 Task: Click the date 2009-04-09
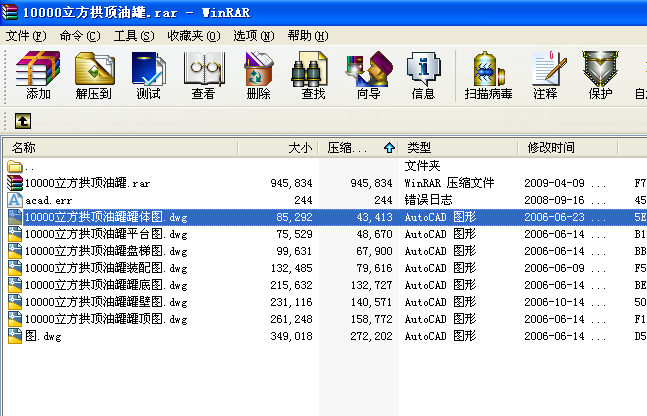555,183
